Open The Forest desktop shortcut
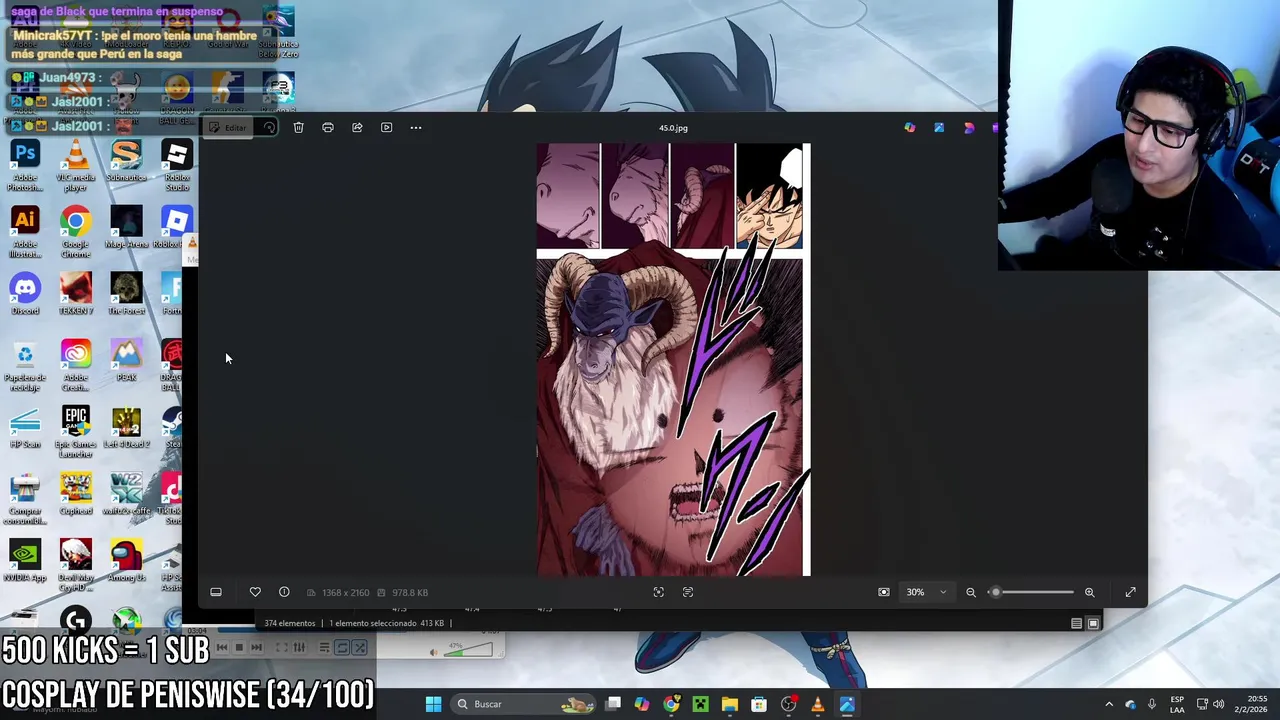Image resolution: width=1280 pixels, height=720 pixels. pos(126,295)
